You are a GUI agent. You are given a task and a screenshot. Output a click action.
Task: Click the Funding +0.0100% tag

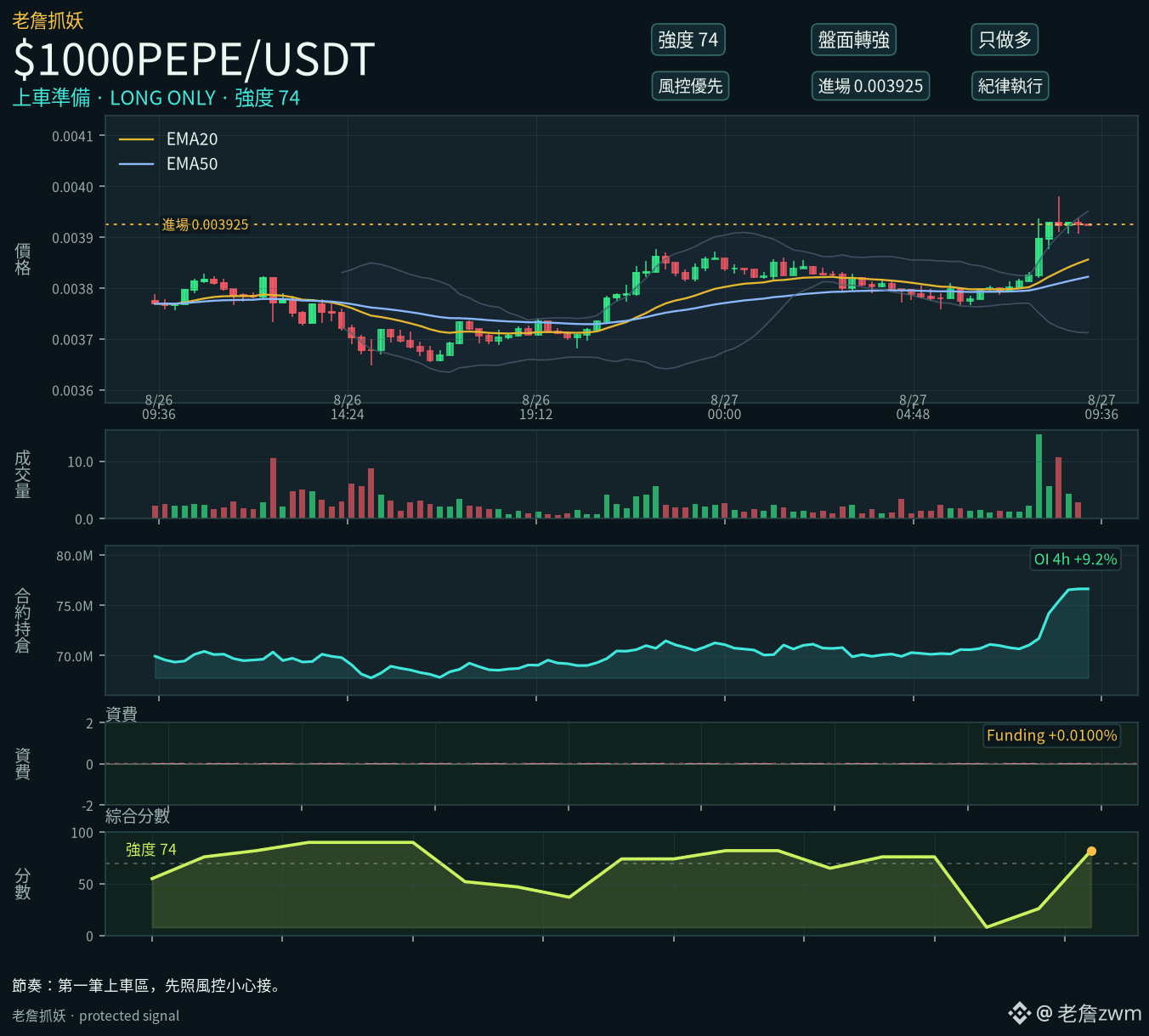tap(1051, 735)
